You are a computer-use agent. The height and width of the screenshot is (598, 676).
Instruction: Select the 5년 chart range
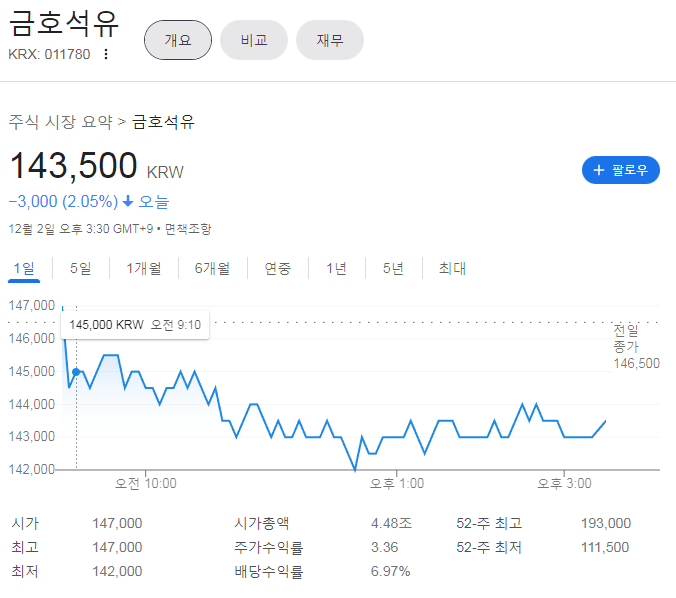pyautogui.click(x=393, y=269)
